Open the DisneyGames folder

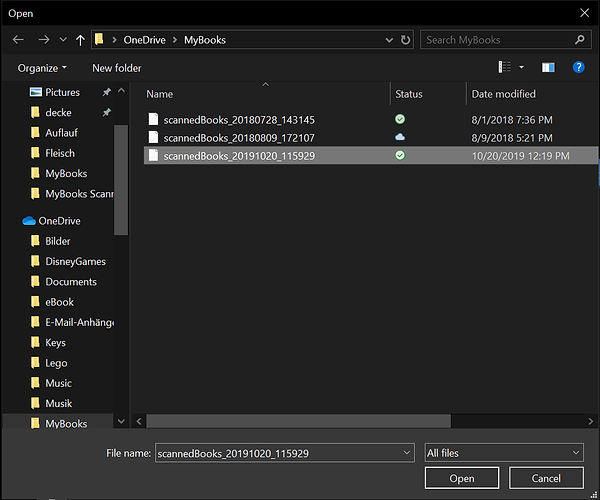pyautogui.click(x=75, y=261)
